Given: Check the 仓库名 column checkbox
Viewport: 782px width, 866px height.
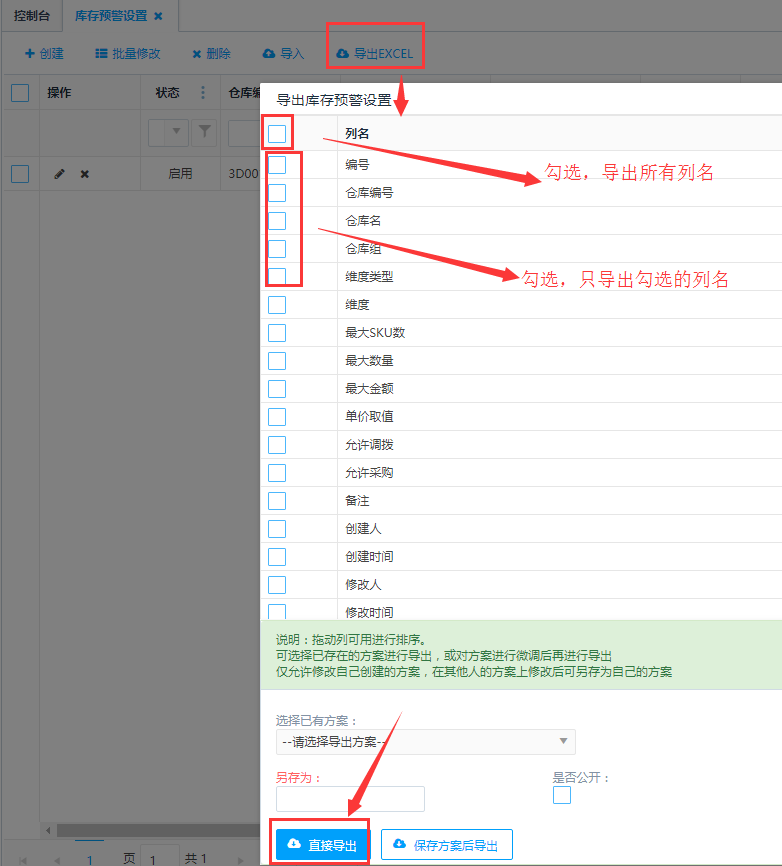Looking at the screenshot, I should [277, 220].
